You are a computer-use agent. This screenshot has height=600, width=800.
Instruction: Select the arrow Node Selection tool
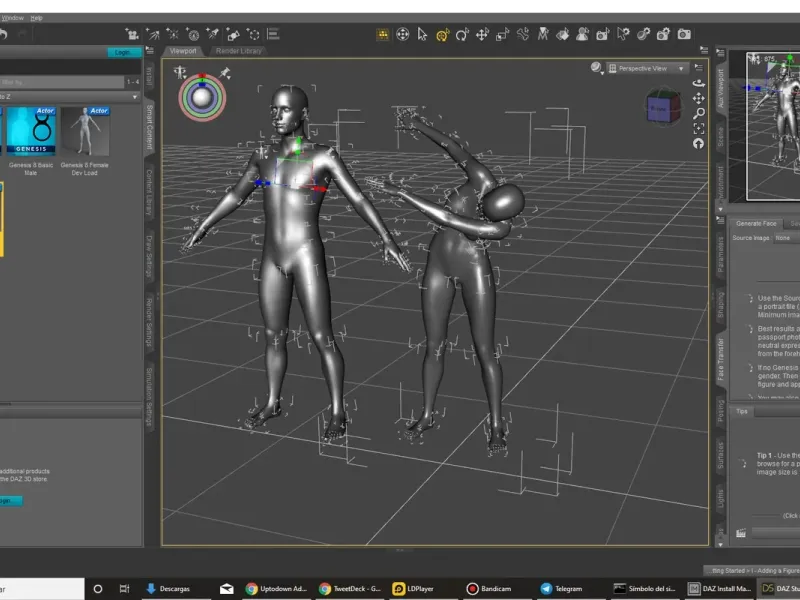(x=422, y=34)
